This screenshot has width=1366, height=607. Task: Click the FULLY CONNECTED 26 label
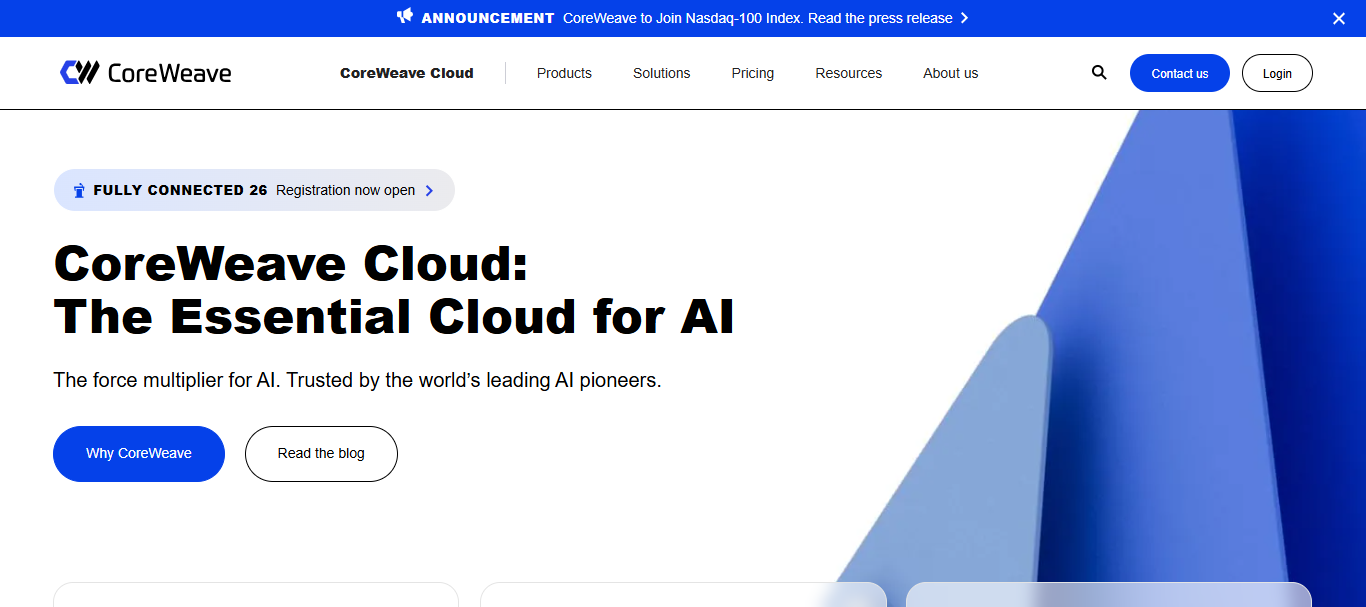point(180,190)
